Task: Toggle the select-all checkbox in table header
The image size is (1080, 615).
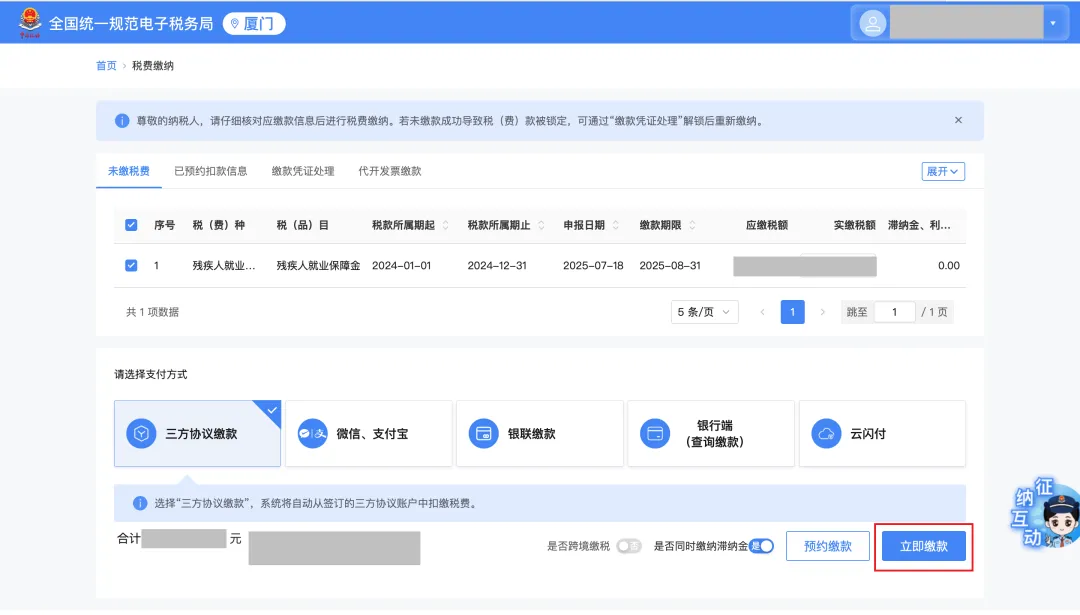Action: pyautogui.click(x=131, y=225)
